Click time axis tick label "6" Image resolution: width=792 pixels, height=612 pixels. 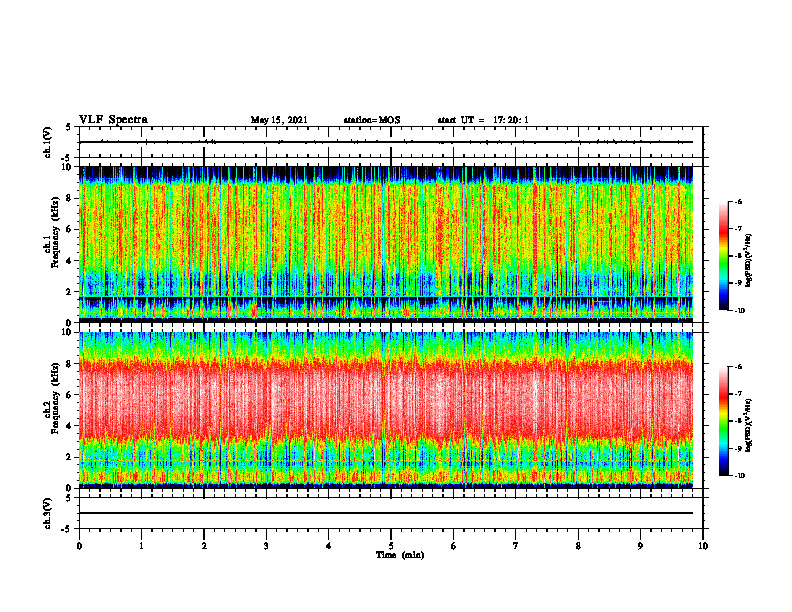454,546
